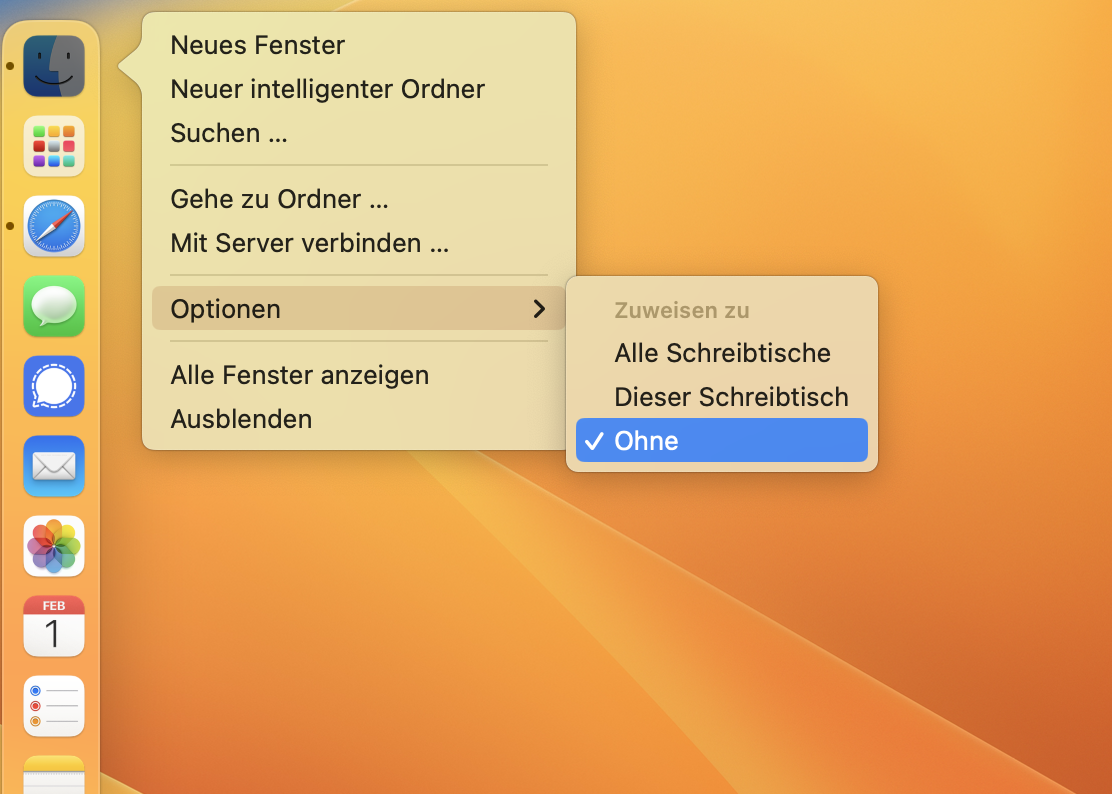Screen dimensions: 1112x794
Task: Open Safari from the Dock
Action: [54, 226]
